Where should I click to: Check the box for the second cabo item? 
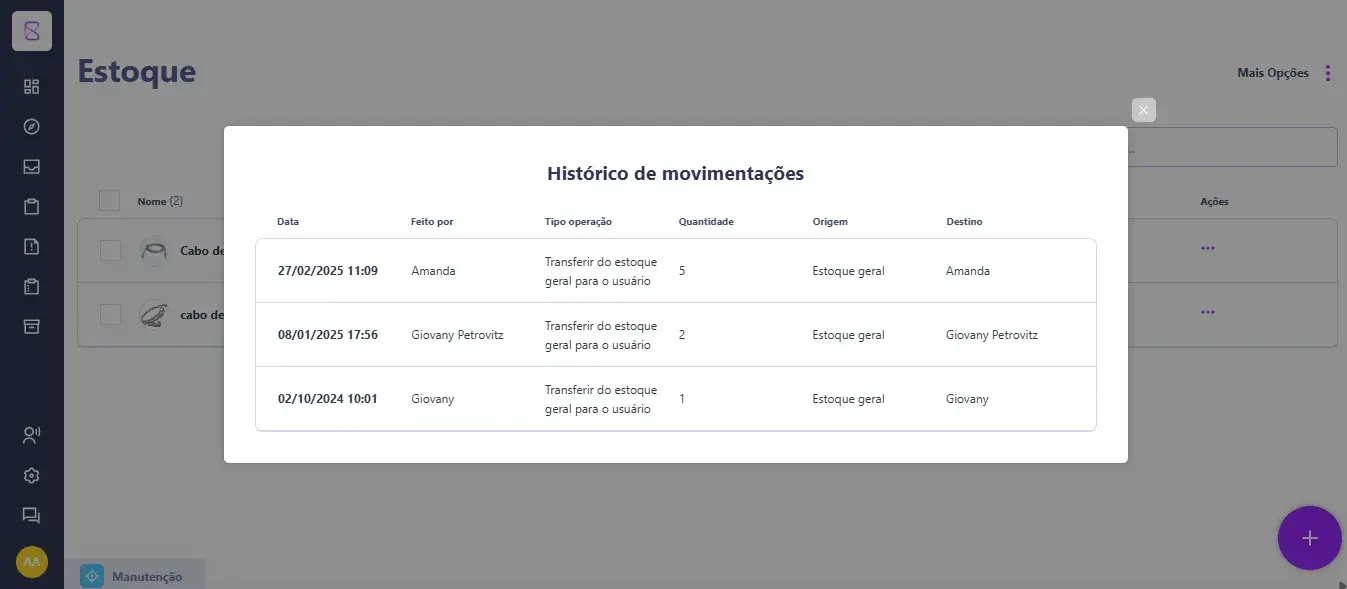(x=110, y=314)
